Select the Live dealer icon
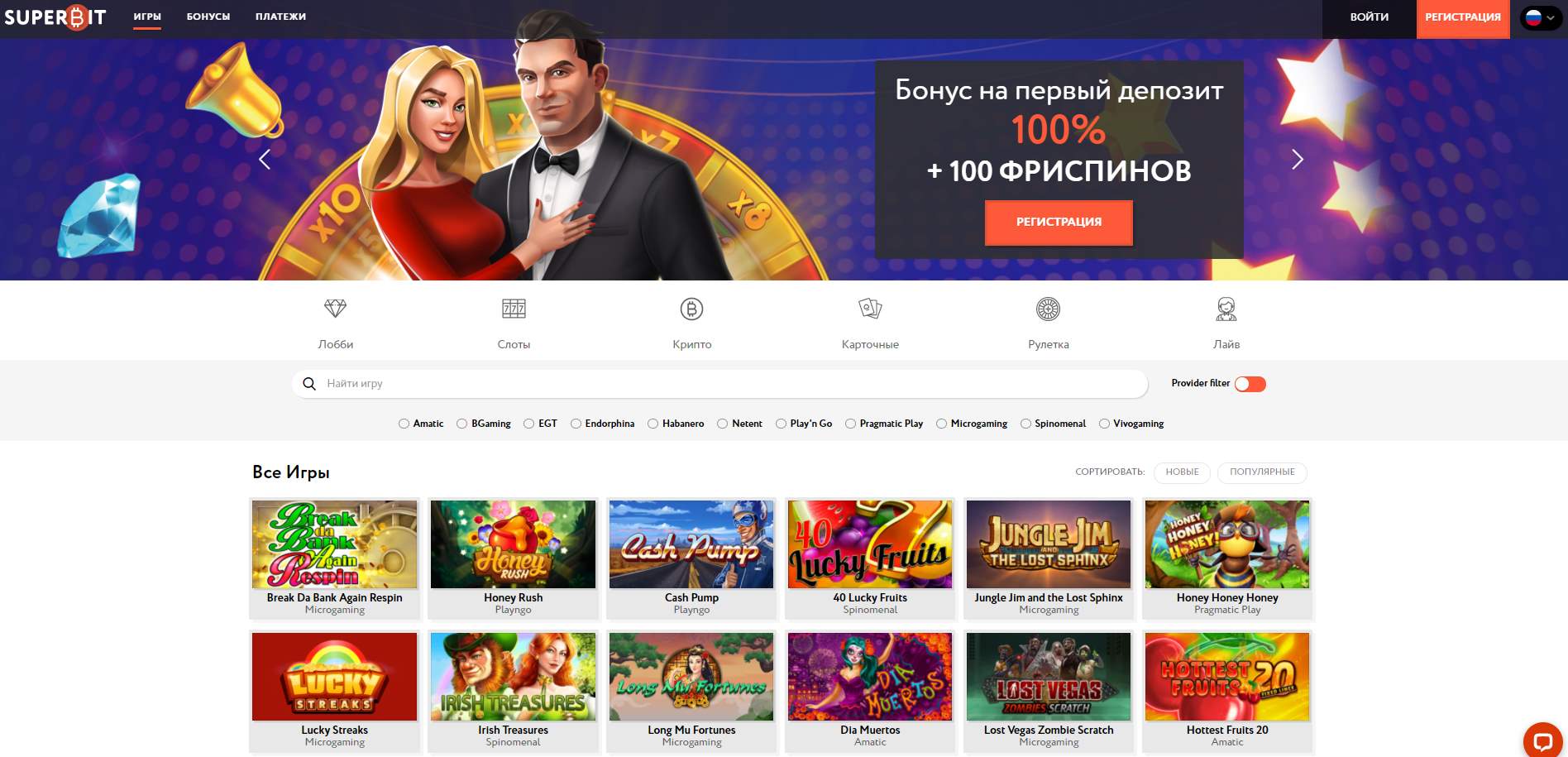 [1226, 309]
